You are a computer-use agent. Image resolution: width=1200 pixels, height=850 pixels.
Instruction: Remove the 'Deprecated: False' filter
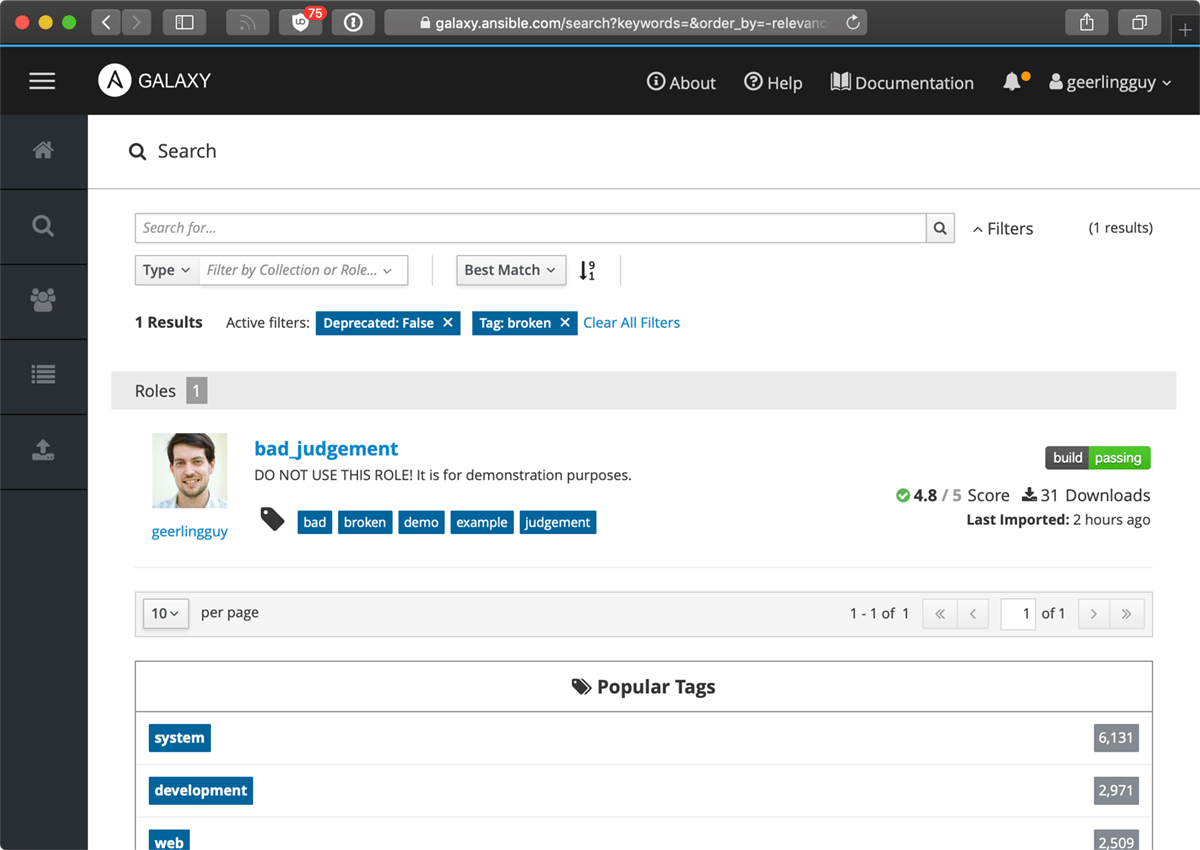(x=448, y=322)
